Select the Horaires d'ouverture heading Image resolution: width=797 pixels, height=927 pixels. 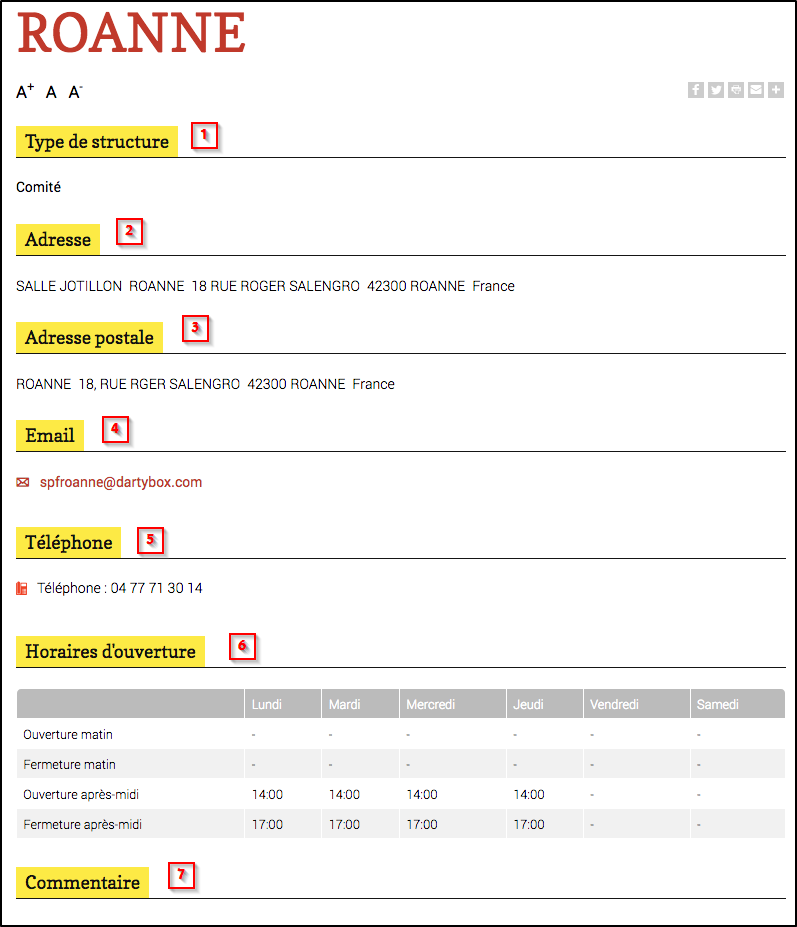click(110, 652)
